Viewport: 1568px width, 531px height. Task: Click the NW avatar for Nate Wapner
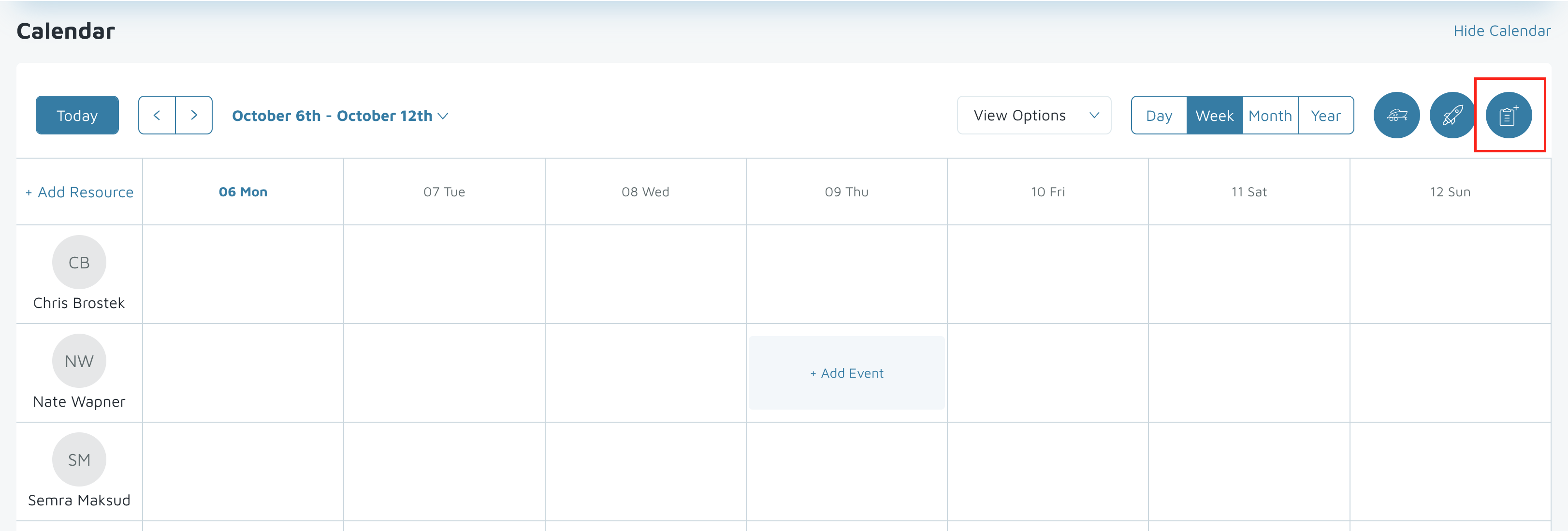tap(79, 361)
